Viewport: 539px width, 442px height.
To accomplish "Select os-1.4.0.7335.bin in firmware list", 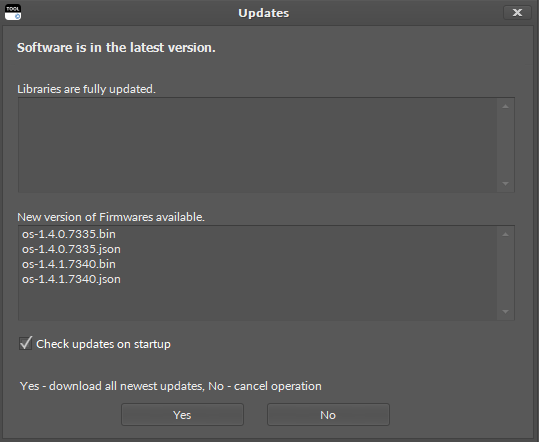I will pos(69,234).
